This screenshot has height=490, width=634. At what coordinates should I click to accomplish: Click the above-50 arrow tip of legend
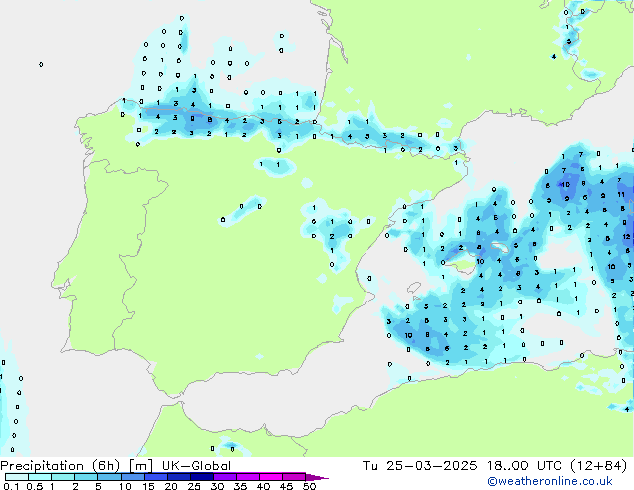coord(317,477)
